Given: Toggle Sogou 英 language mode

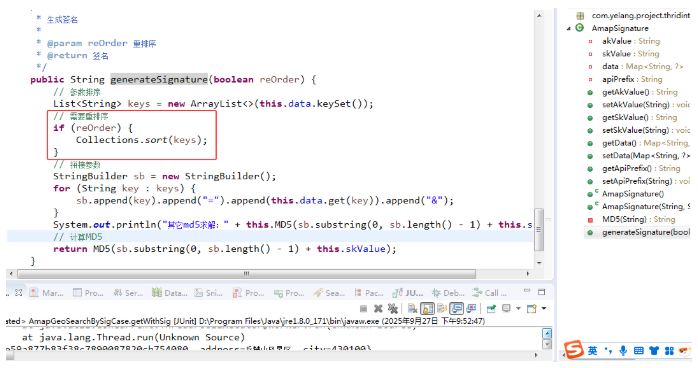Looking at the screenshot, I should [592, 351].
